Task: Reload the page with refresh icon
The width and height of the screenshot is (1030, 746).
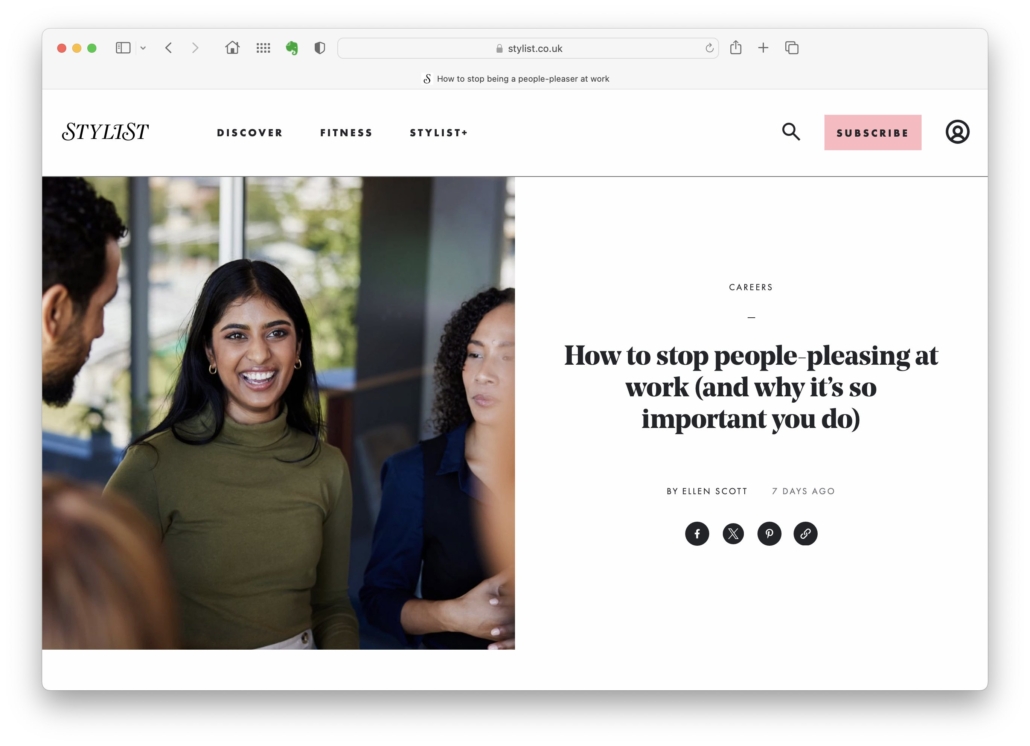Action: click(709, 48)
